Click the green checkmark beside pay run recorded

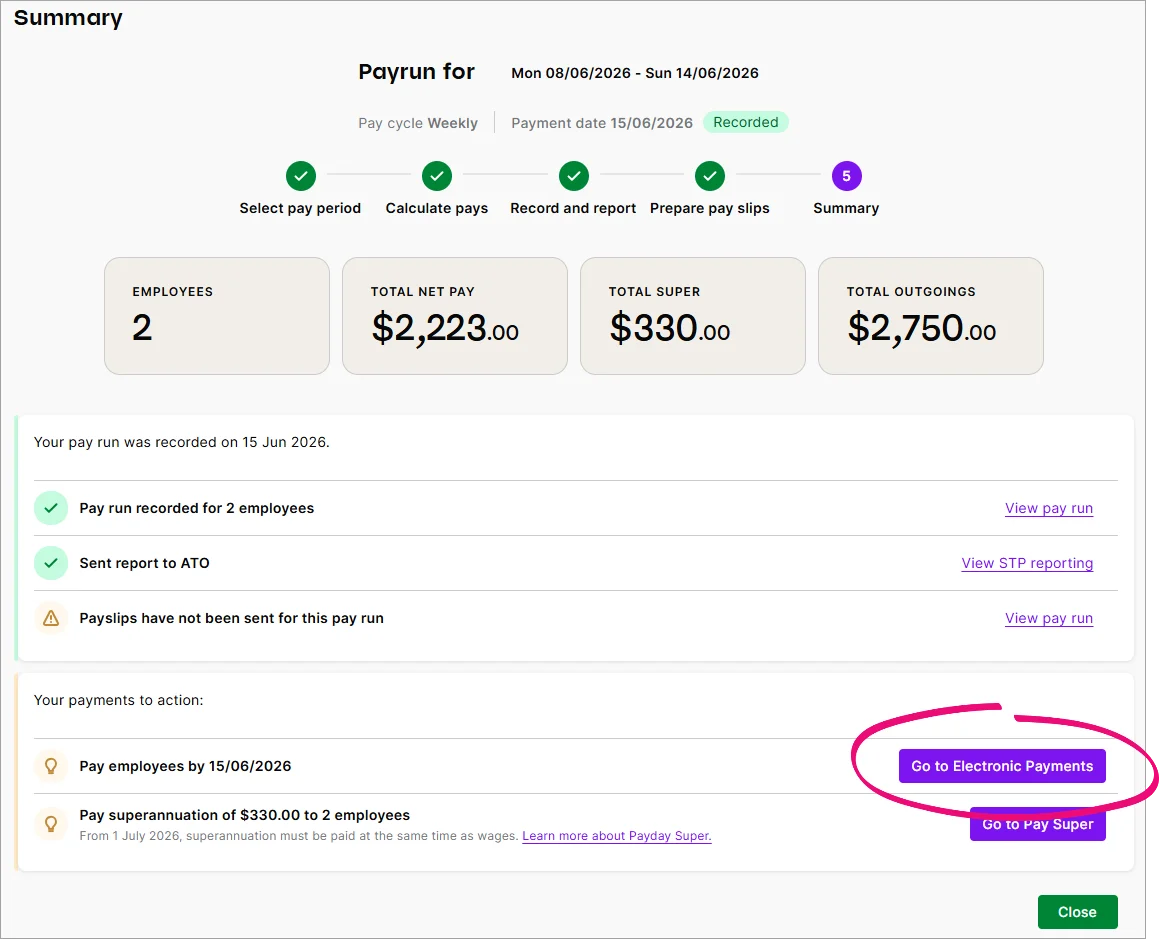pos(51,508)
